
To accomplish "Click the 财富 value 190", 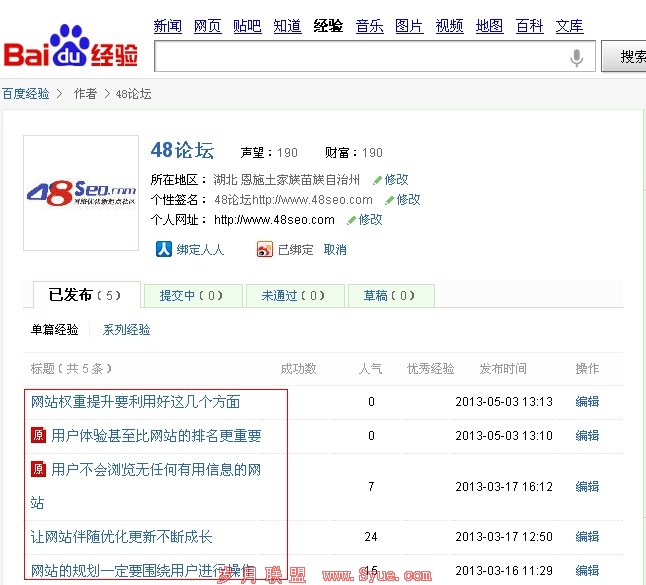I will (x=372, y=153).
